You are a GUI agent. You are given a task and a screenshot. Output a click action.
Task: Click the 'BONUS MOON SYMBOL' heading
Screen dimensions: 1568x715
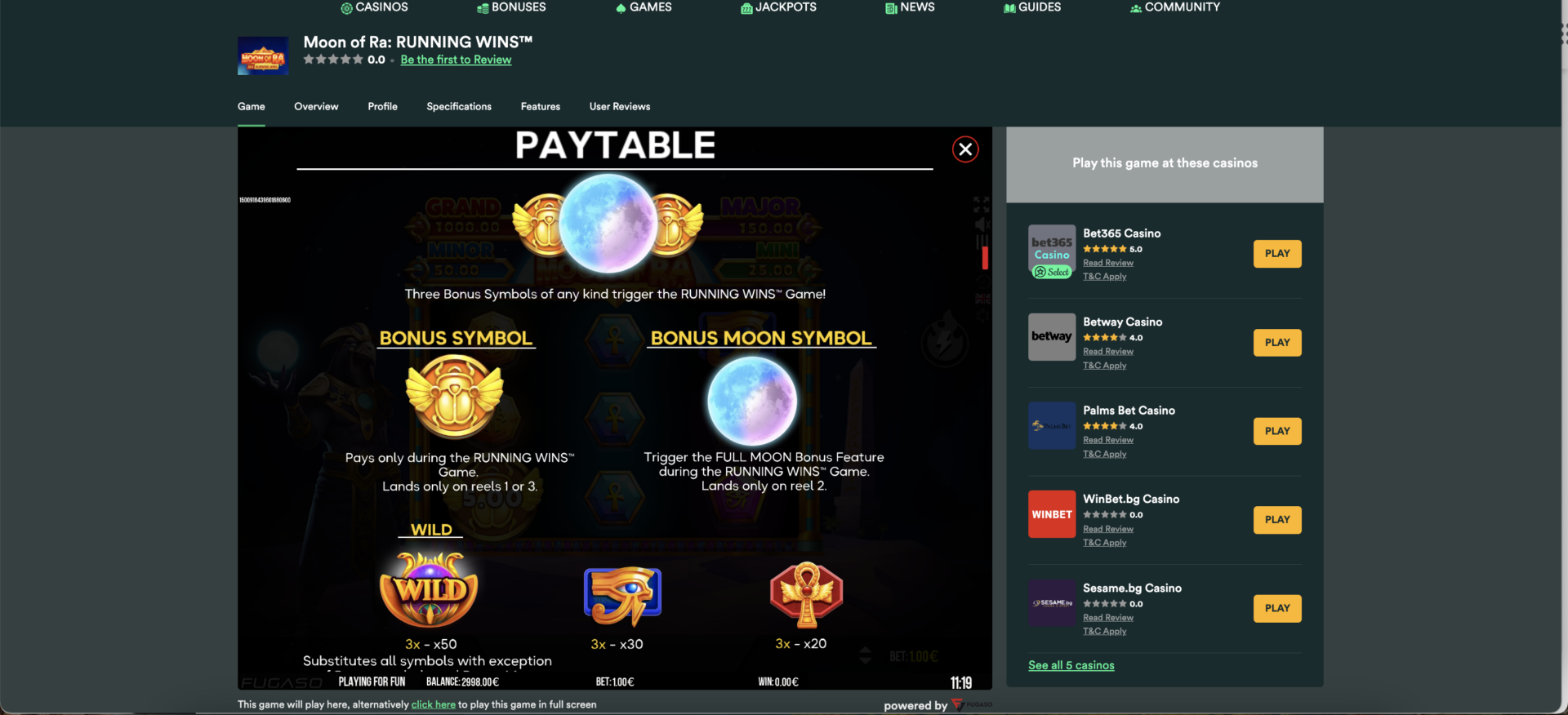click(x=761, y=338)
